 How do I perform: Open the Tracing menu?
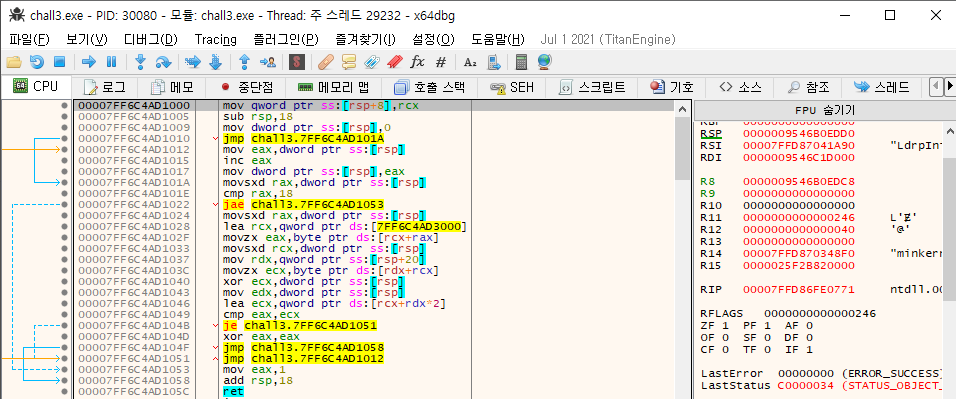216,40
